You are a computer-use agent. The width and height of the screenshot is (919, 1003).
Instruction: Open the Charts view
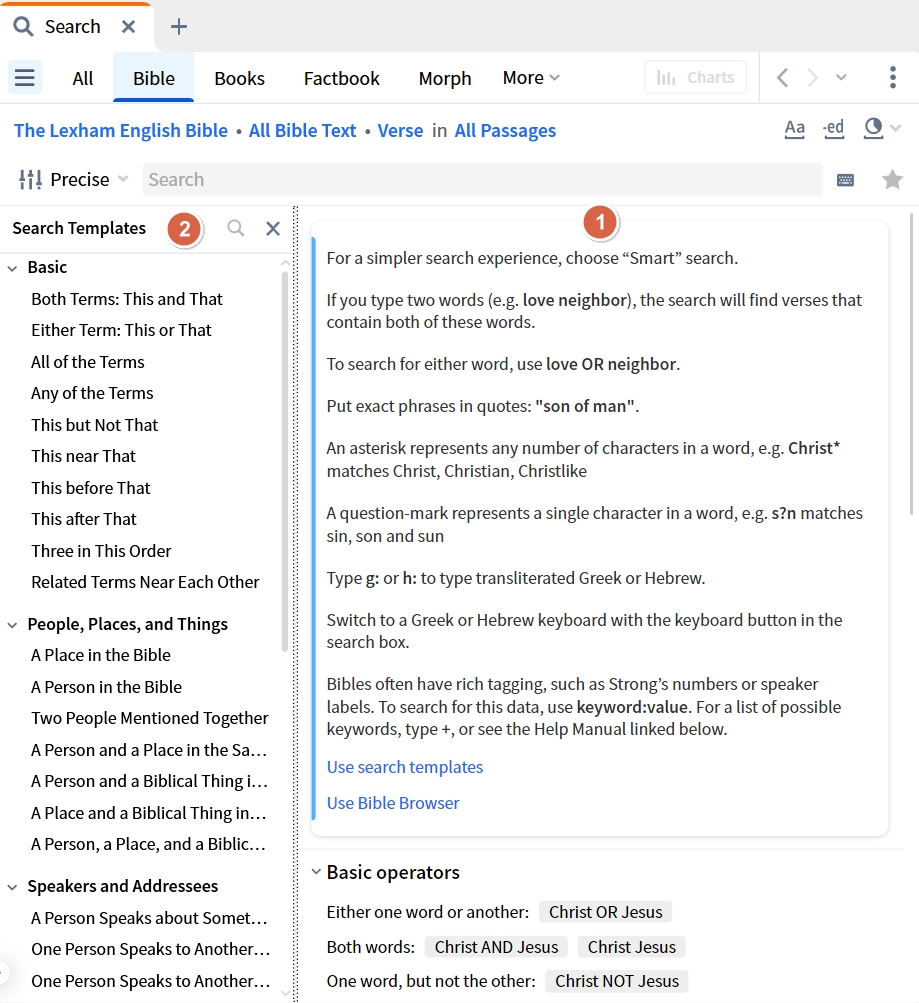695,77
